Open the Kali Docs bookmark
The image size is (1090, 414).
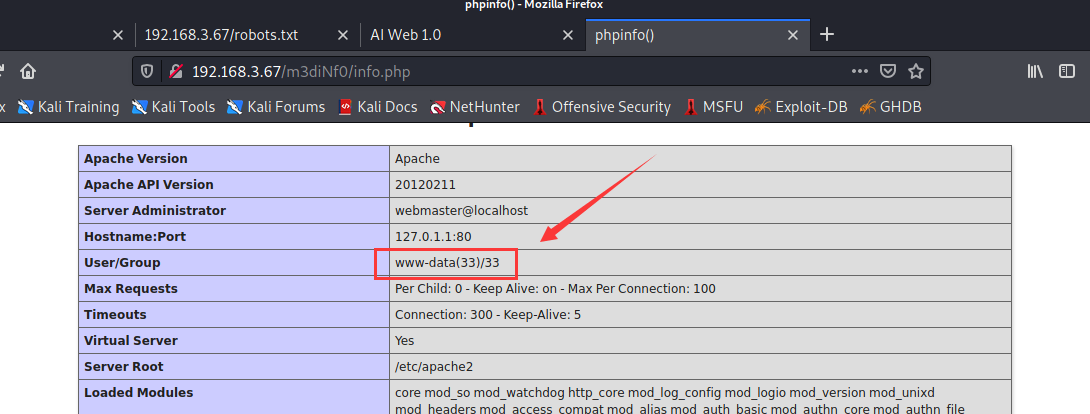point(377,107)
